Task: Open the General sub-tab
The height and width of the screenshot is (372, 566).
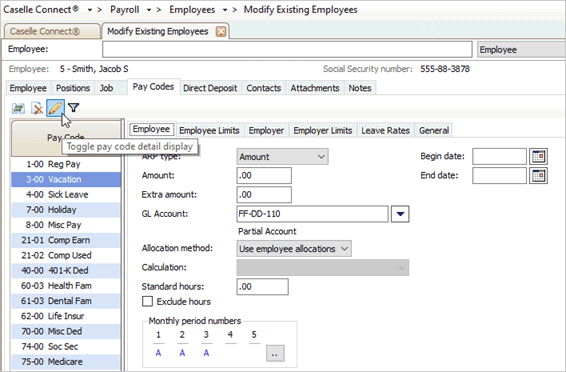Action: pyautogui.click(x=434, y=131)
